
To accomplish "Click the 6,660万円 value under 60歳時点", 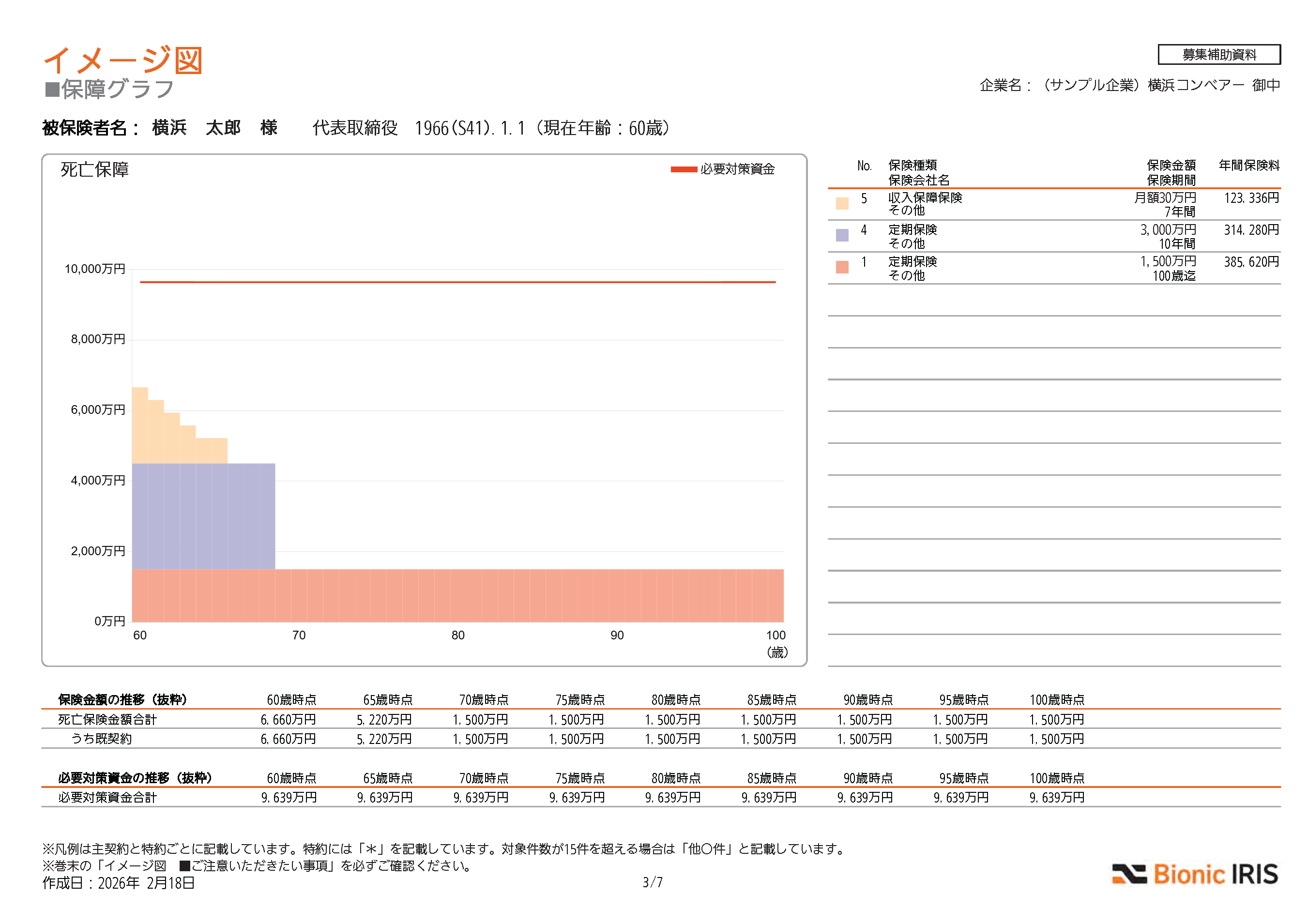I will tap(288, 719).
